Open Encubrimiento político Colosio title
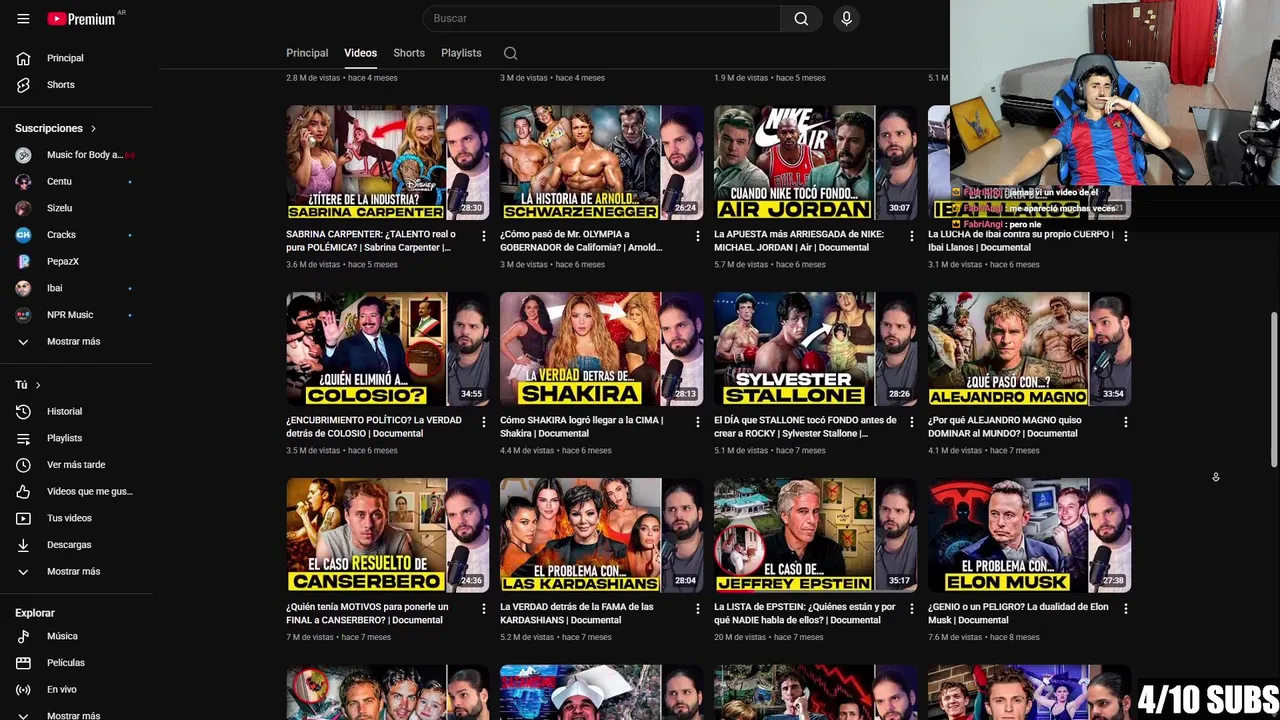 click(374, 427)
